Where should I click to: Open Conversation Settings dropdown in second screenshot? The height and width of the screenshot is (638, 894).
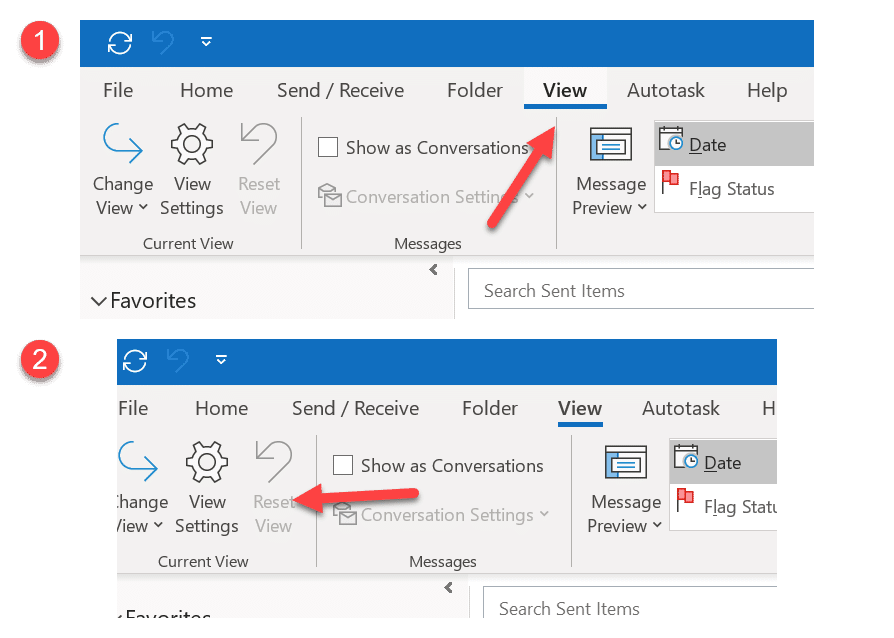441,515
